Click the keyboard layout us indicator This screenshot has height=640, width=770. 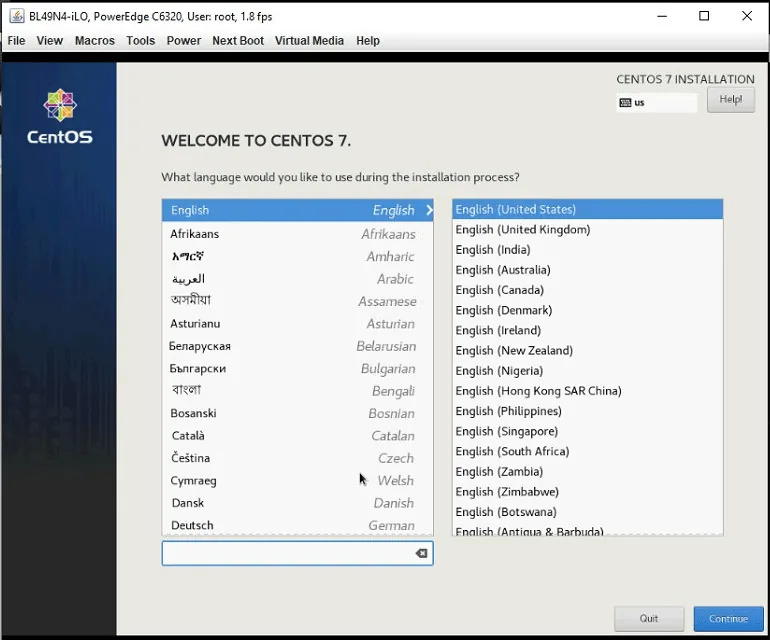coord(657,103)
